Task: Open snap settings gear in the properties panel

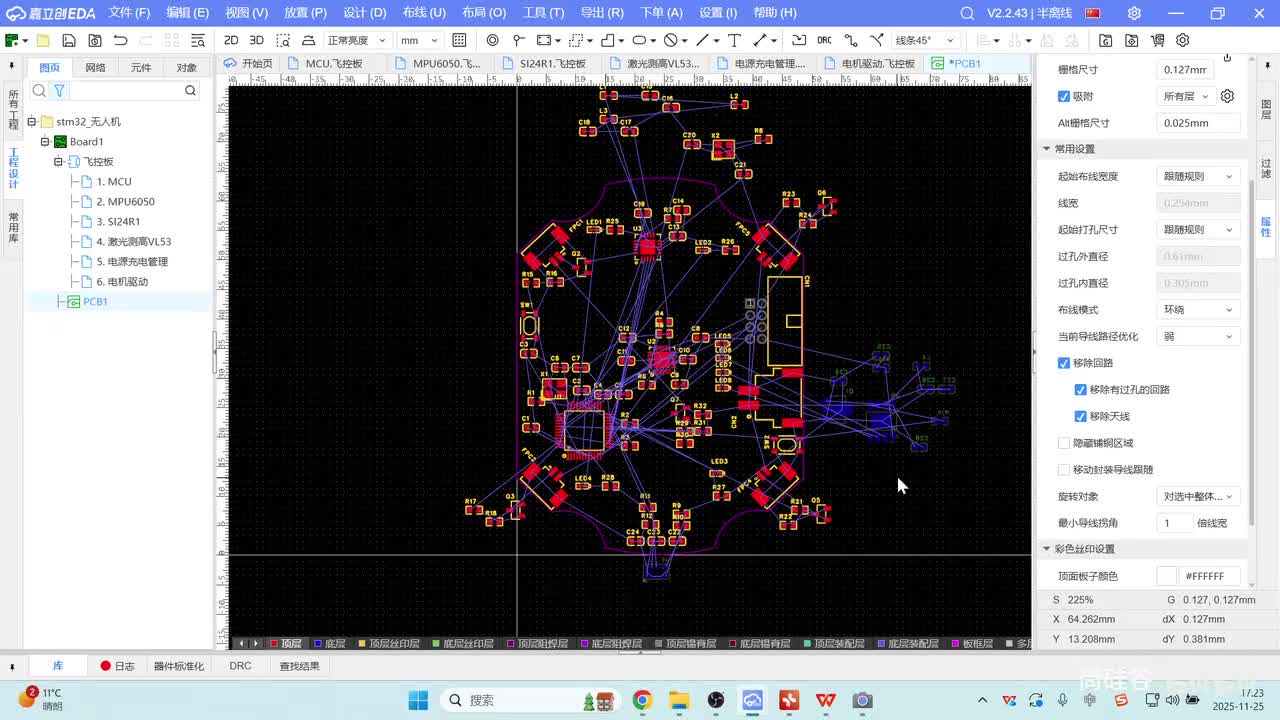Action: (x=1227, y=96)
